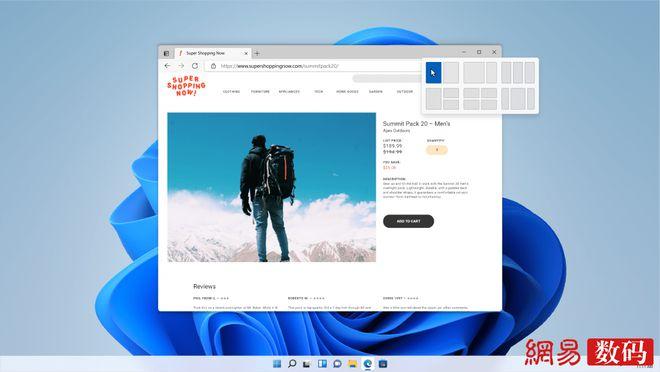Click the browser forward arrow
The height and width of the screenshot is (372, 660).
[181, 66]
